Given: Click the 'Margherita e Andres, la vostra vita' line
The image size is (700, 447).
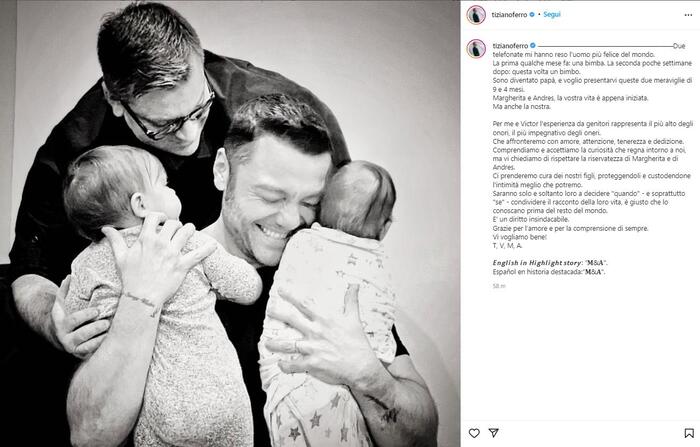Looking at the screenshot, I should [x=571, y=98].
